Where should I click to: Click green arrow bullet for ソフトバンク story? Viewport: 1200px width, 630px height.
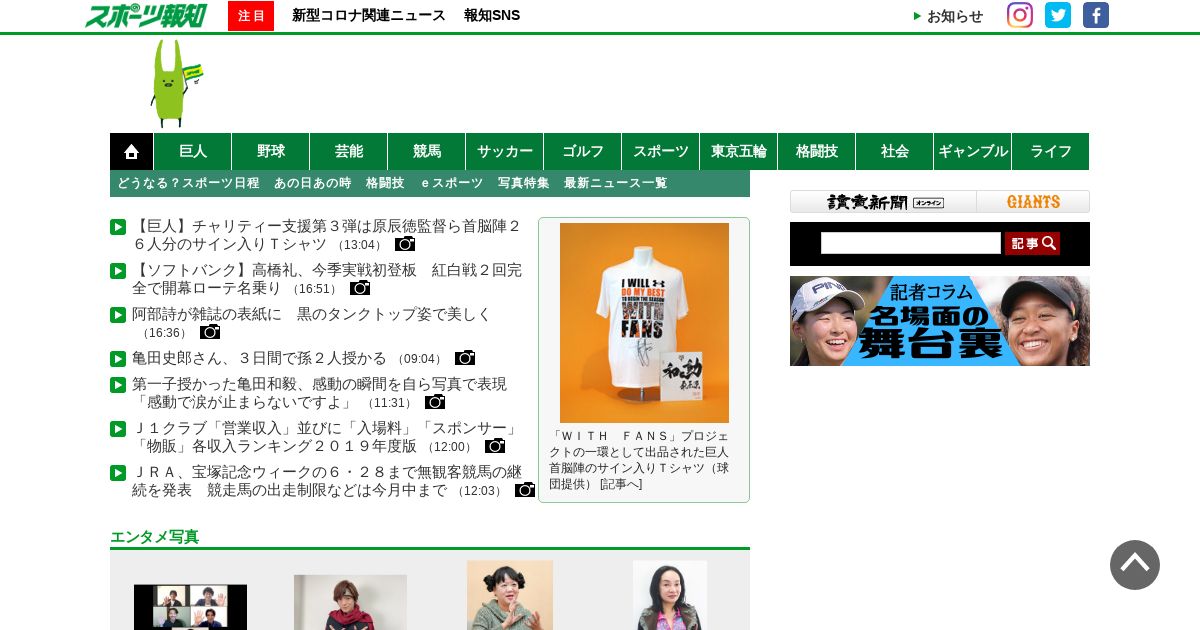[x=118, y=271]
